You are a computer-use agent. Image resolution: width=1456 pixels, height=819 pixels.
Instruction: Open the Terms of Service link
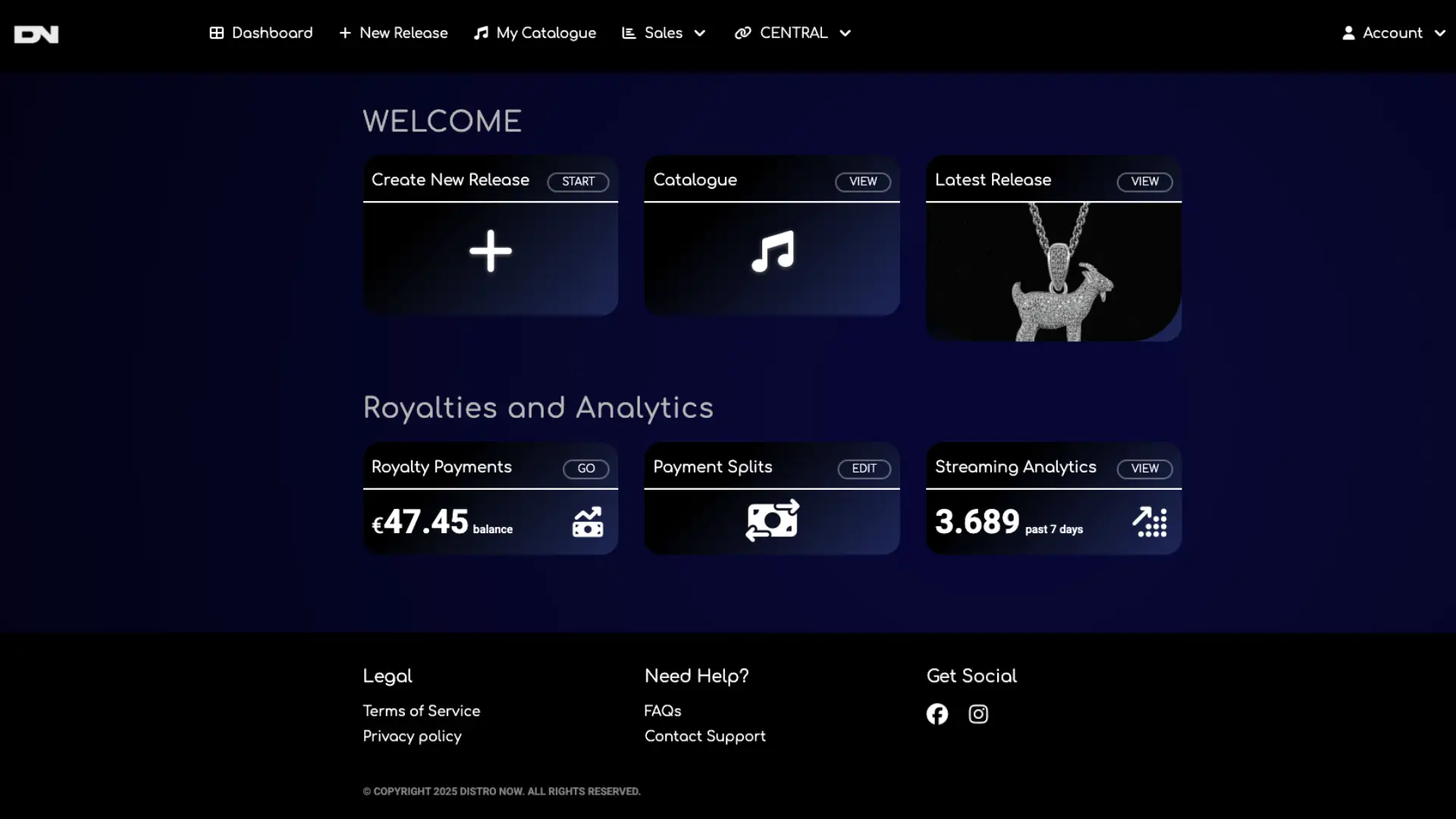[x=422, y=711]
